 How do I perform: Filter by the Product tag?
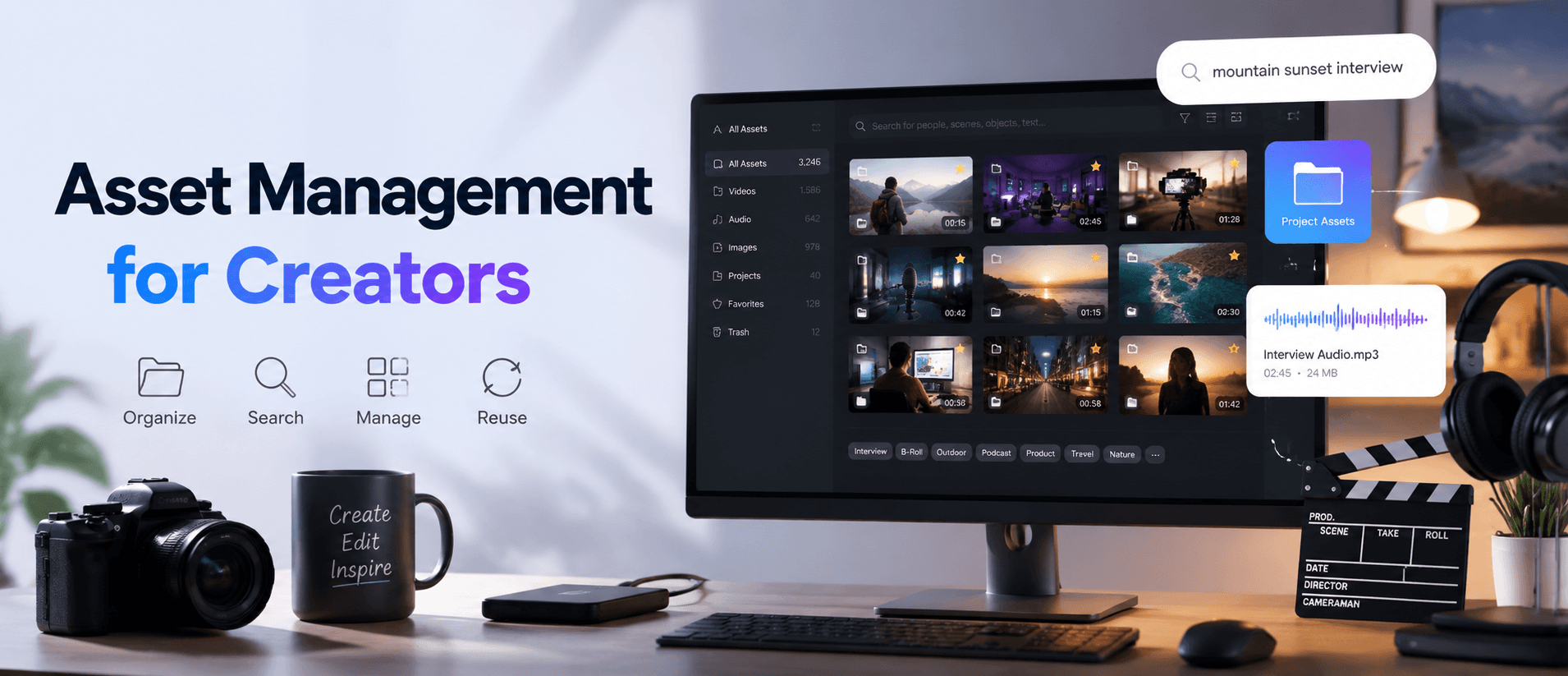pos(1040,453)
